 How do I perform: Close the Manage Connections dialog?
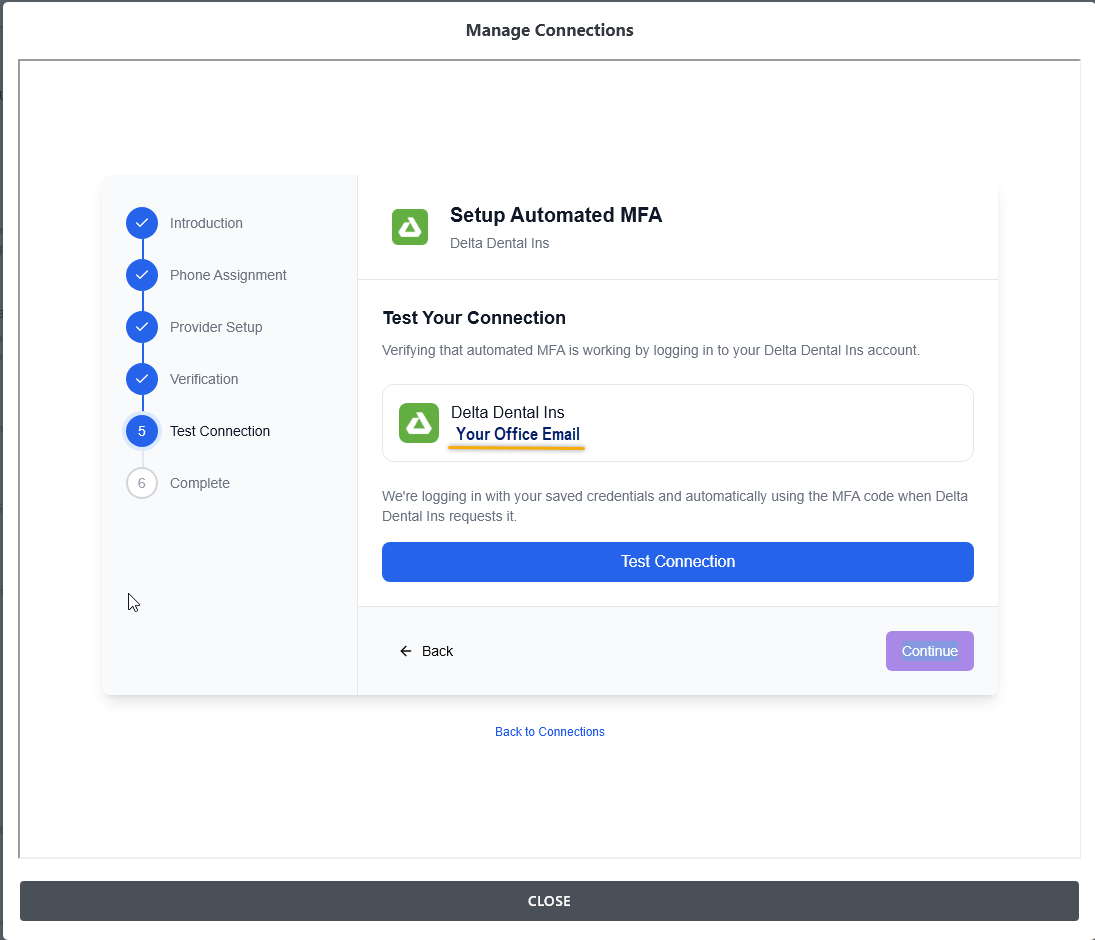549,901
